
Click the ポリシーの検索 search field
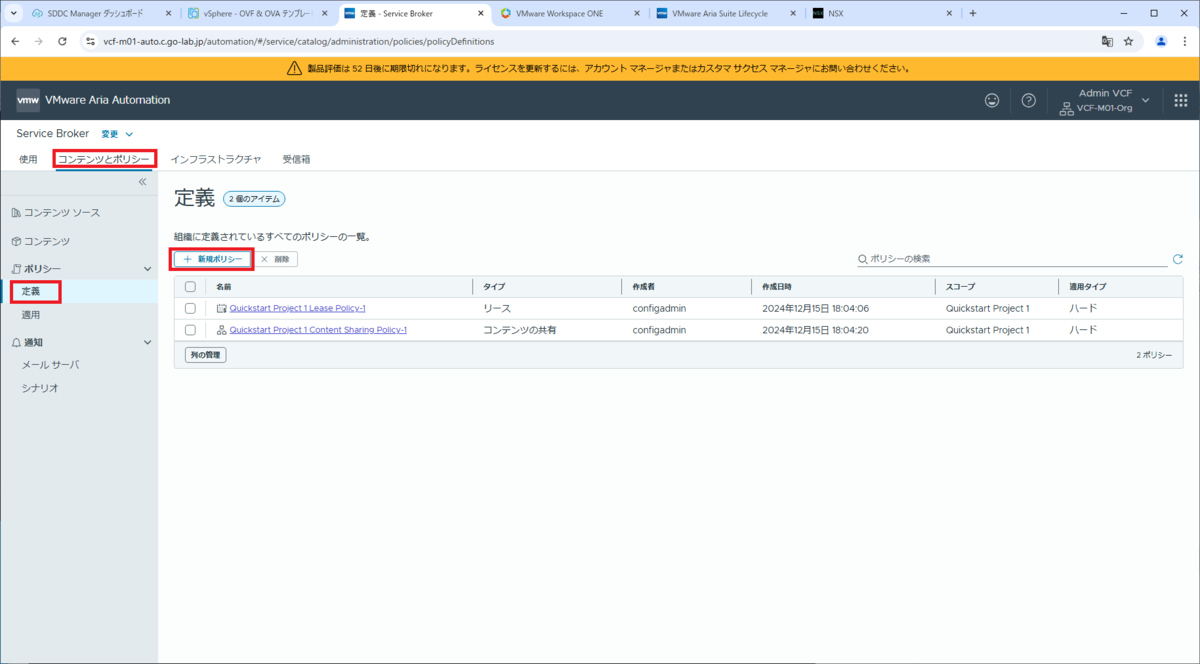pos(1012,259)
